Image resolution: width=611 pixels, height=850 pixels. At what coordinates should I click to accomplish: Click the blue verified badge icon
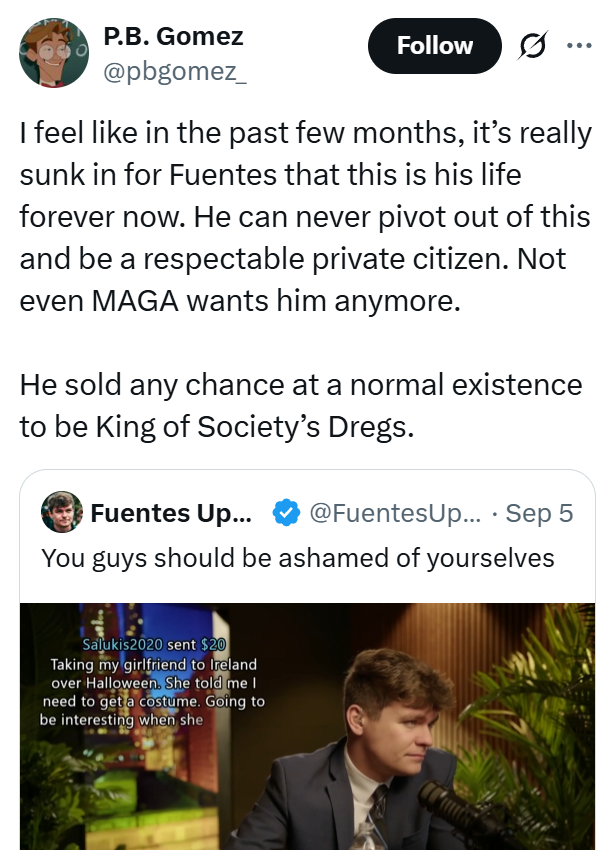[x=285, y=514]
